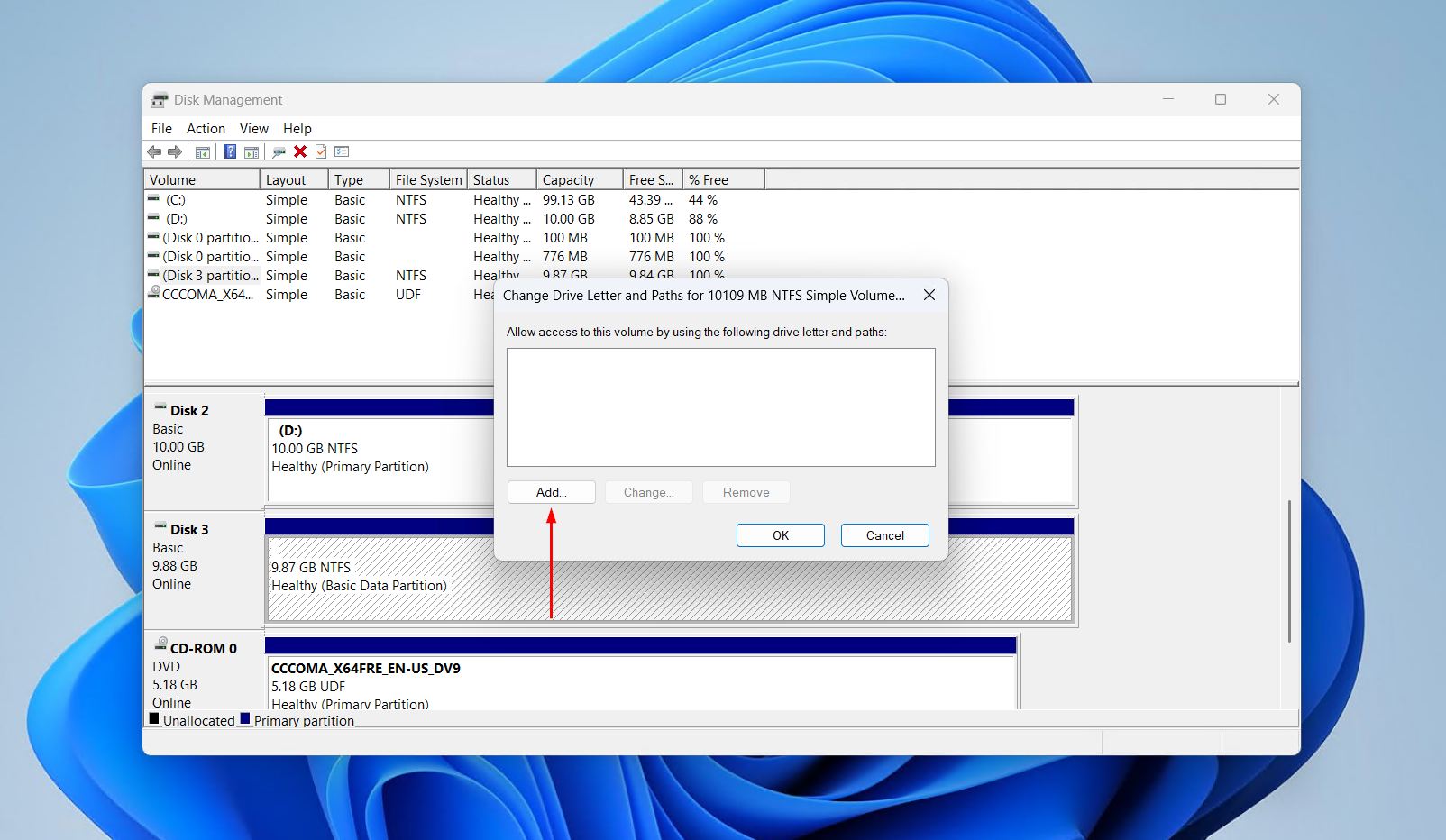
Task: Maximize the Disk Management window
Action: tap(1221, 99)
